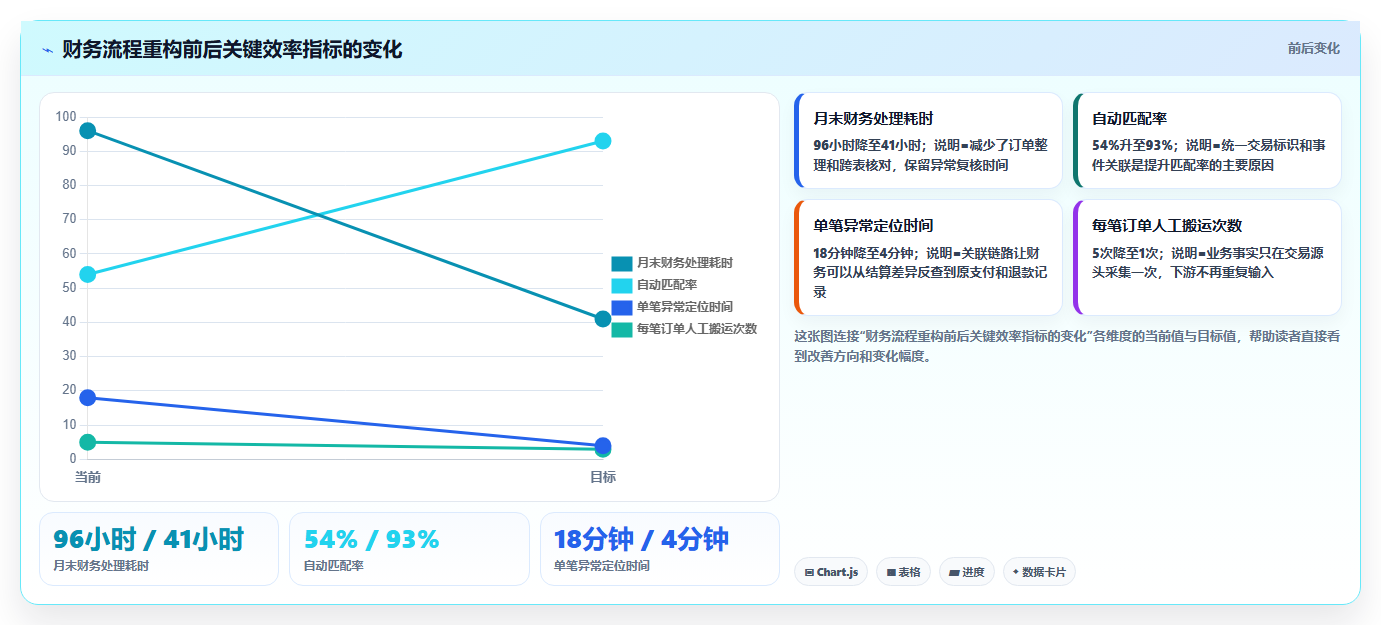
Task: Toggle the 自动匹配率 legend color box
Action: (x=622, y=285)
